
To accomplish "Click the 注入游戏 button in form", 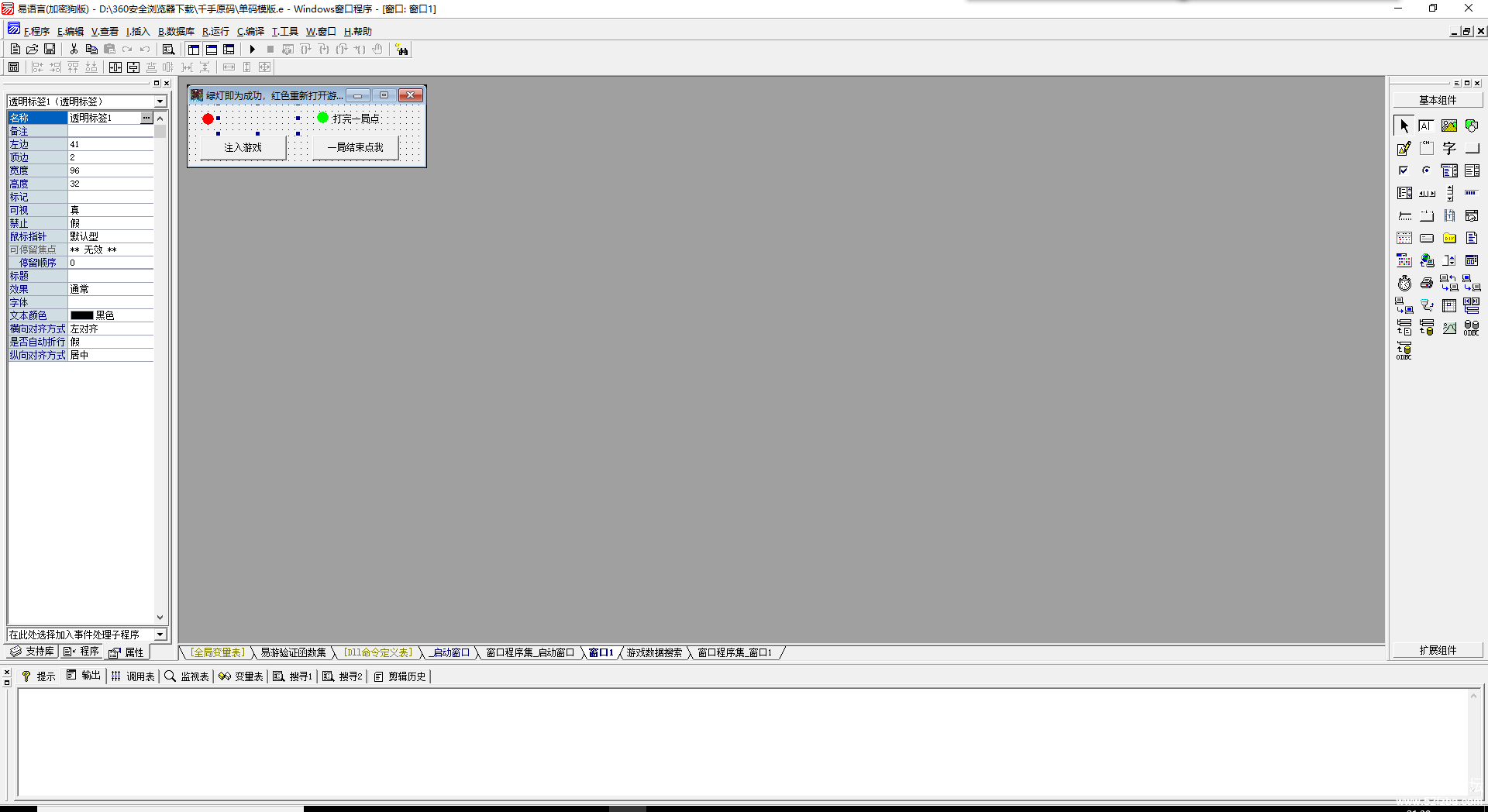I will 243,147.
